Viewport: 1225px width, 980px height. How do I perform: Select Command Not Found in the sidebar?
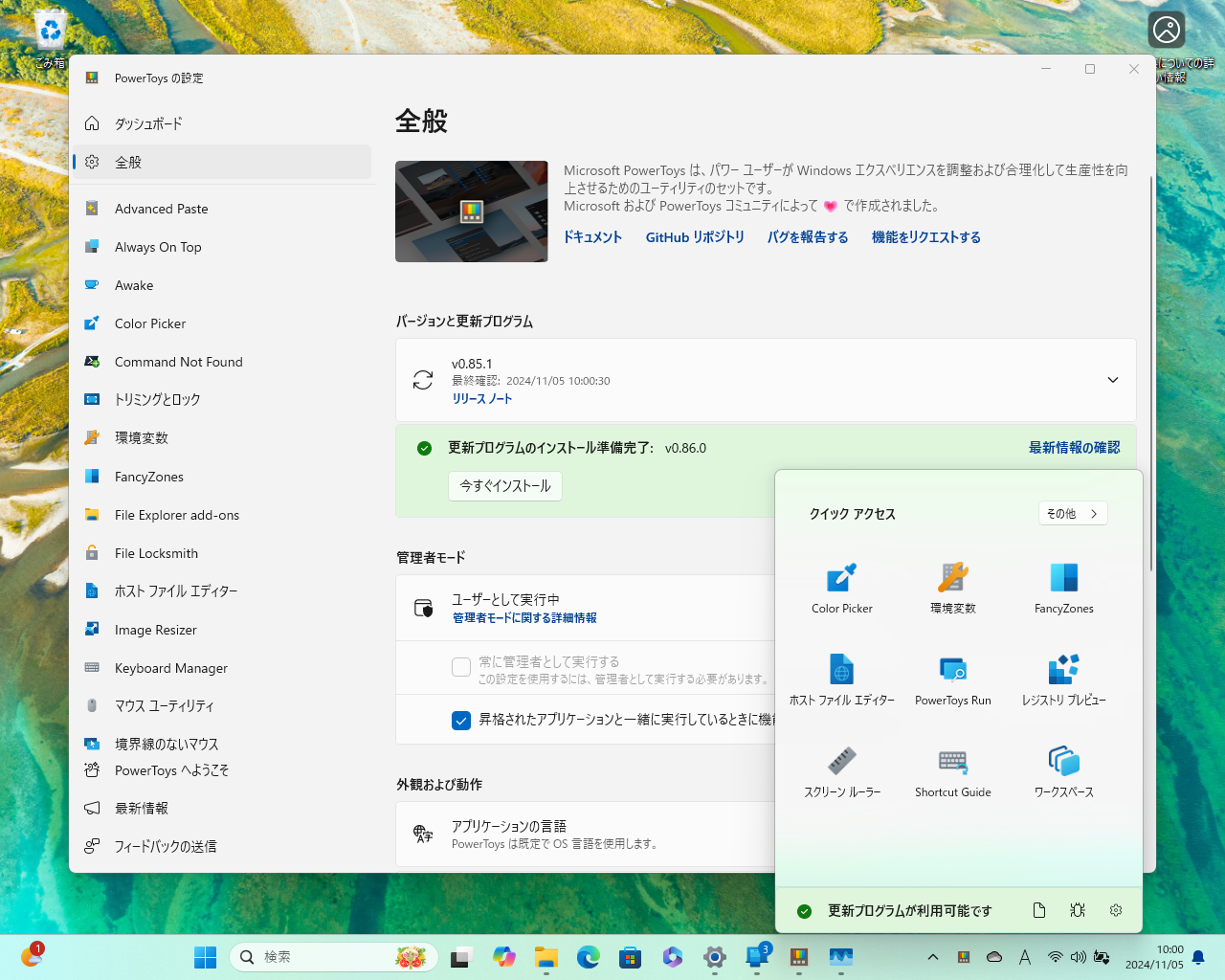[x=222, y=362]
